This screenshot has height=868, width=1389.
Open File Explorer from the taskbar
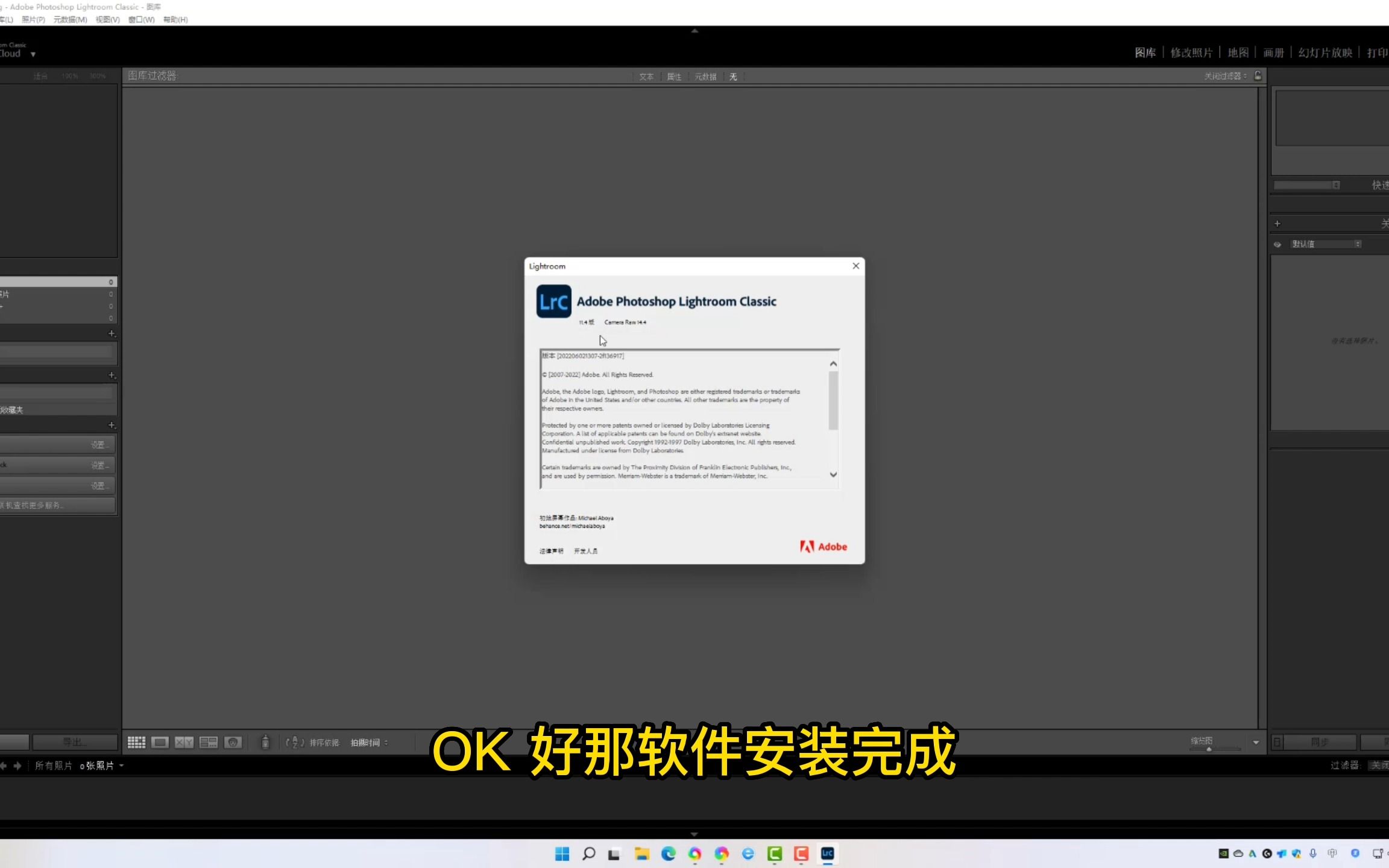coord(641,854)
